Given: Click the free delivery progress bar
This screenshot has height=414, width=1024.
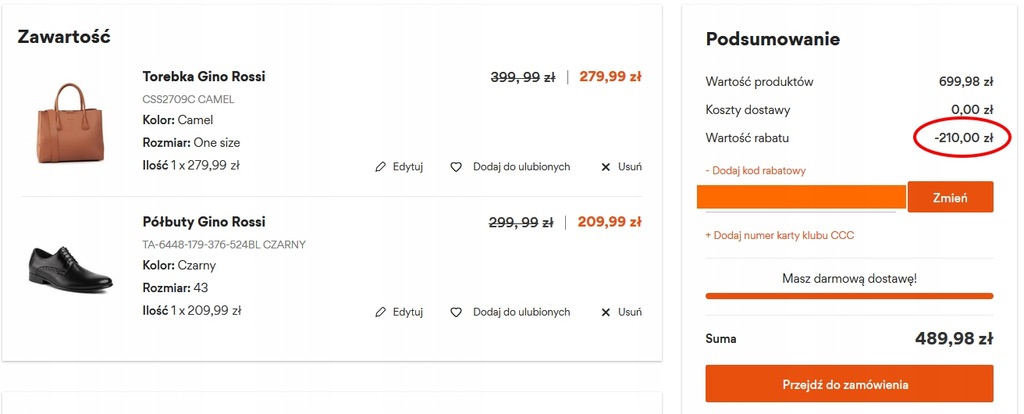Looking at the screenshot, I should click(849, 296).
